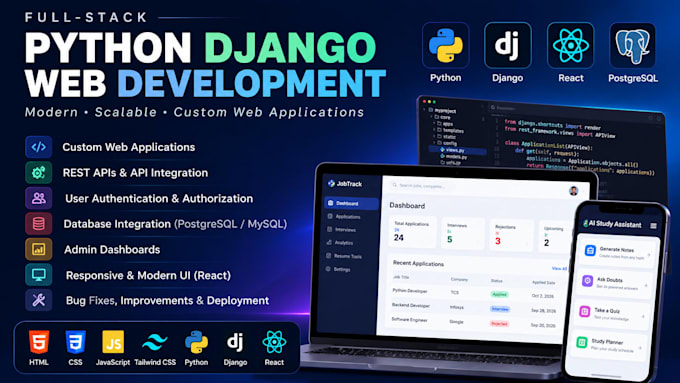680x383 pixels.
Task: Expand the config folder in the editor tree
Action: (446, 143)
